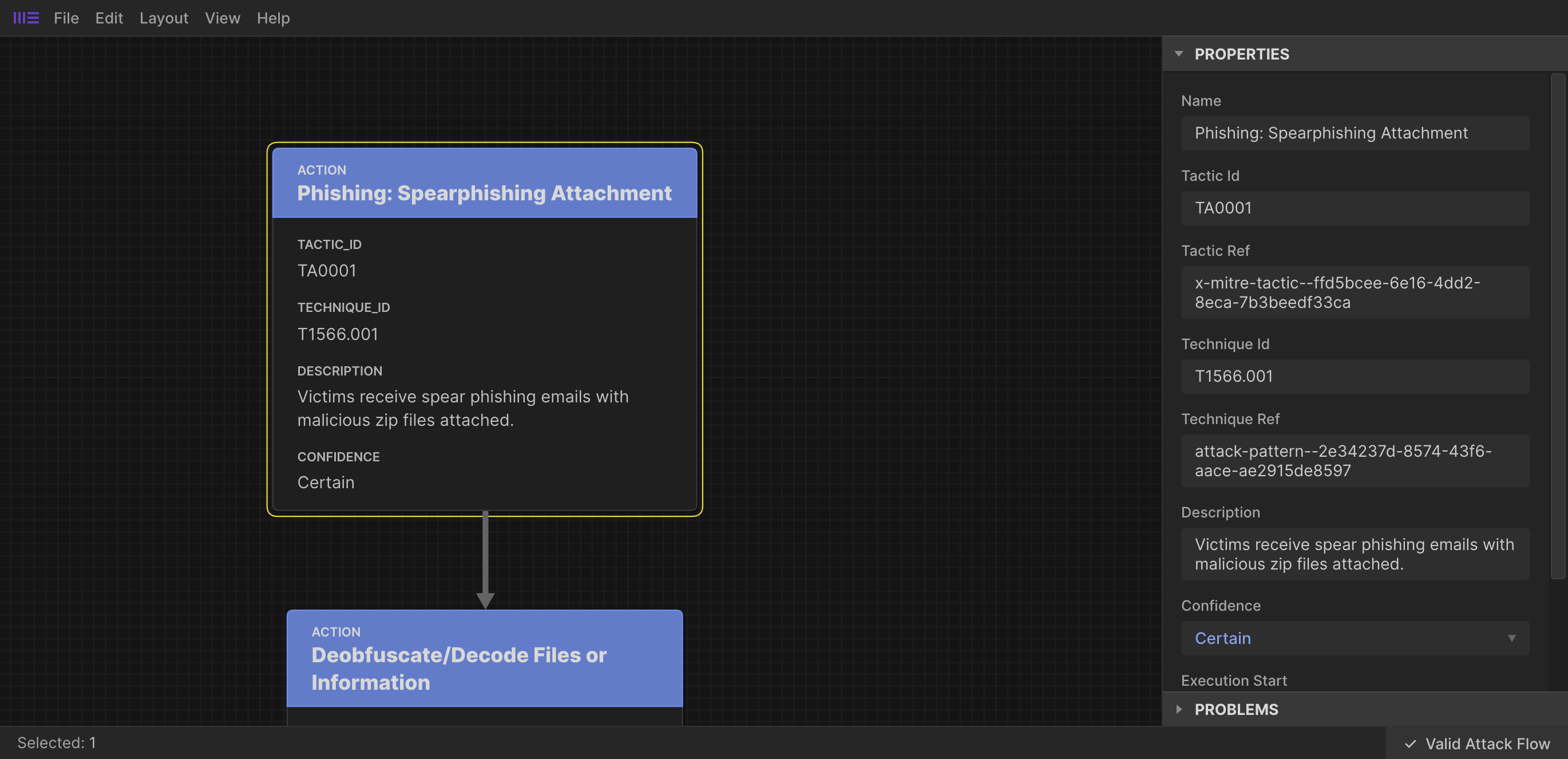Open the File menu

(x=66, y=18)
